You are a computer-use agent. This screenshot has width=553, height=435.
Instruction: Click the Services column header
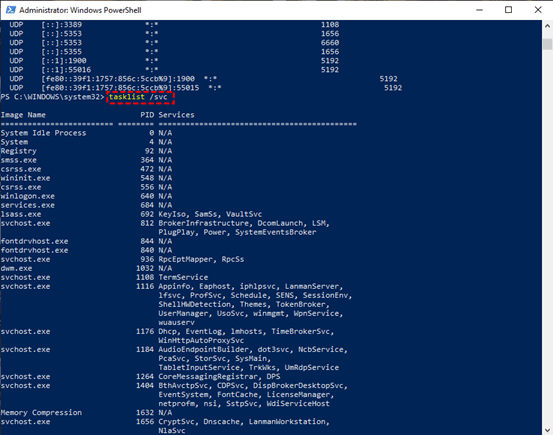176,115
